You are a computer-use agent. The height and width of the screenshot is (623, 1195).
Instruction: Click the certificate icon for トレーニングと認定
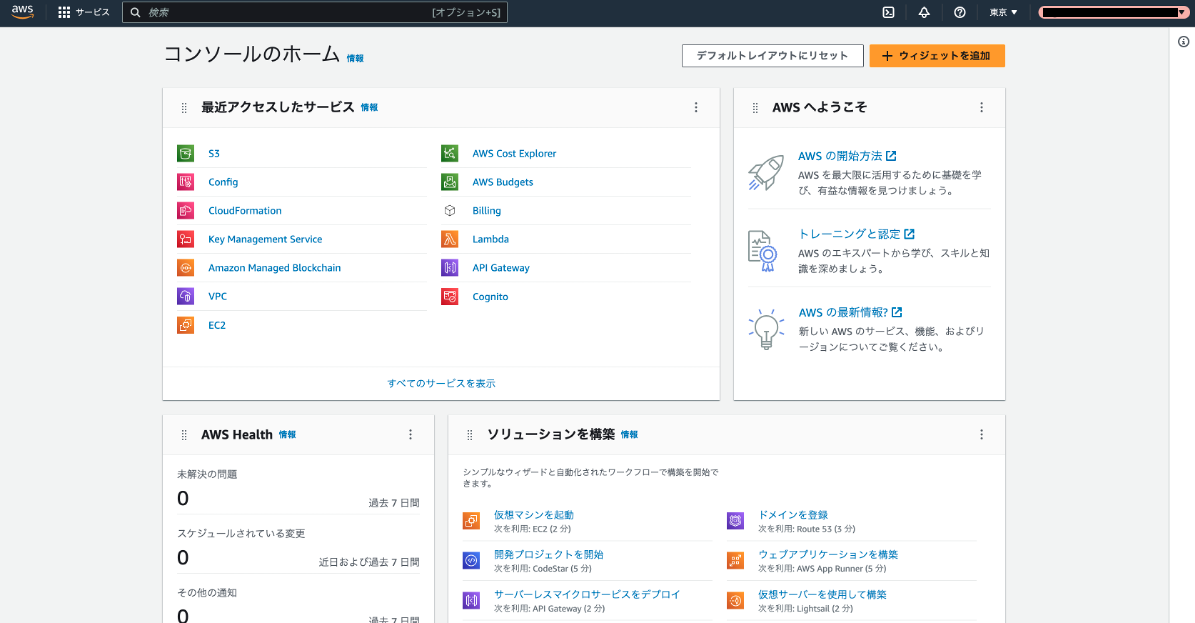tap(763, 251)
